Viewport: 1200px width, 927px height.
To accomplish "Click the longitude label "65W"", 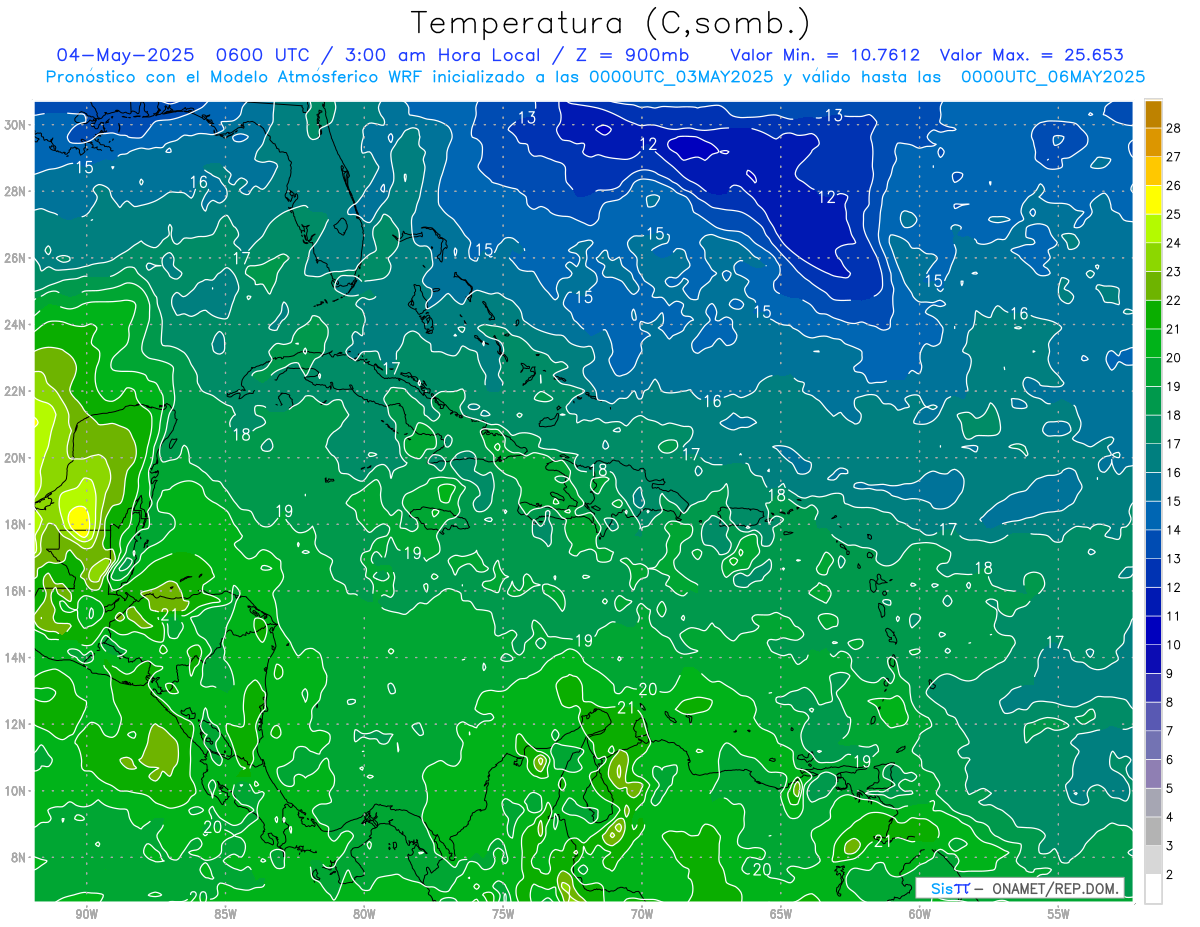I will pyautogui.click(x=781, y=914).
